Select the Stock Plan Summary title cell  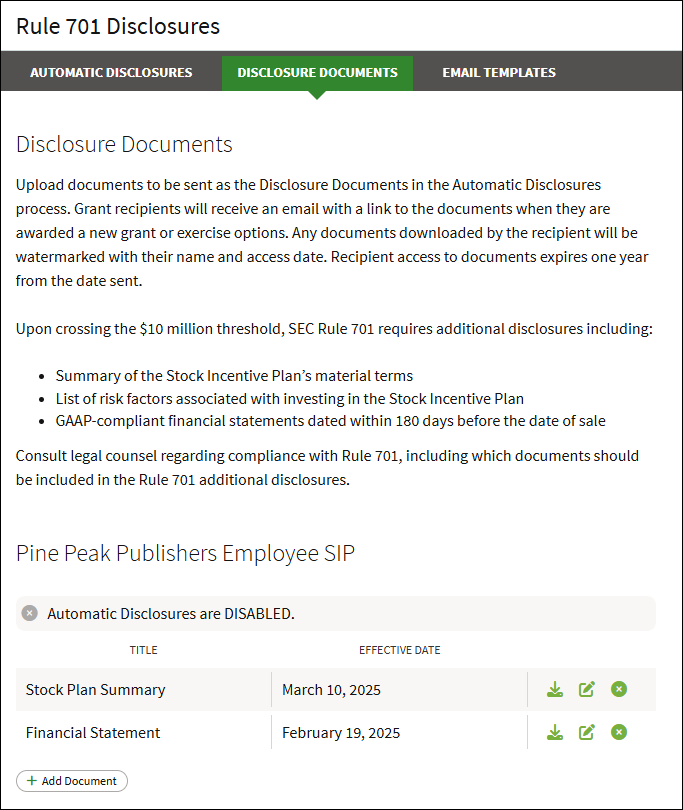click(96, 690)
